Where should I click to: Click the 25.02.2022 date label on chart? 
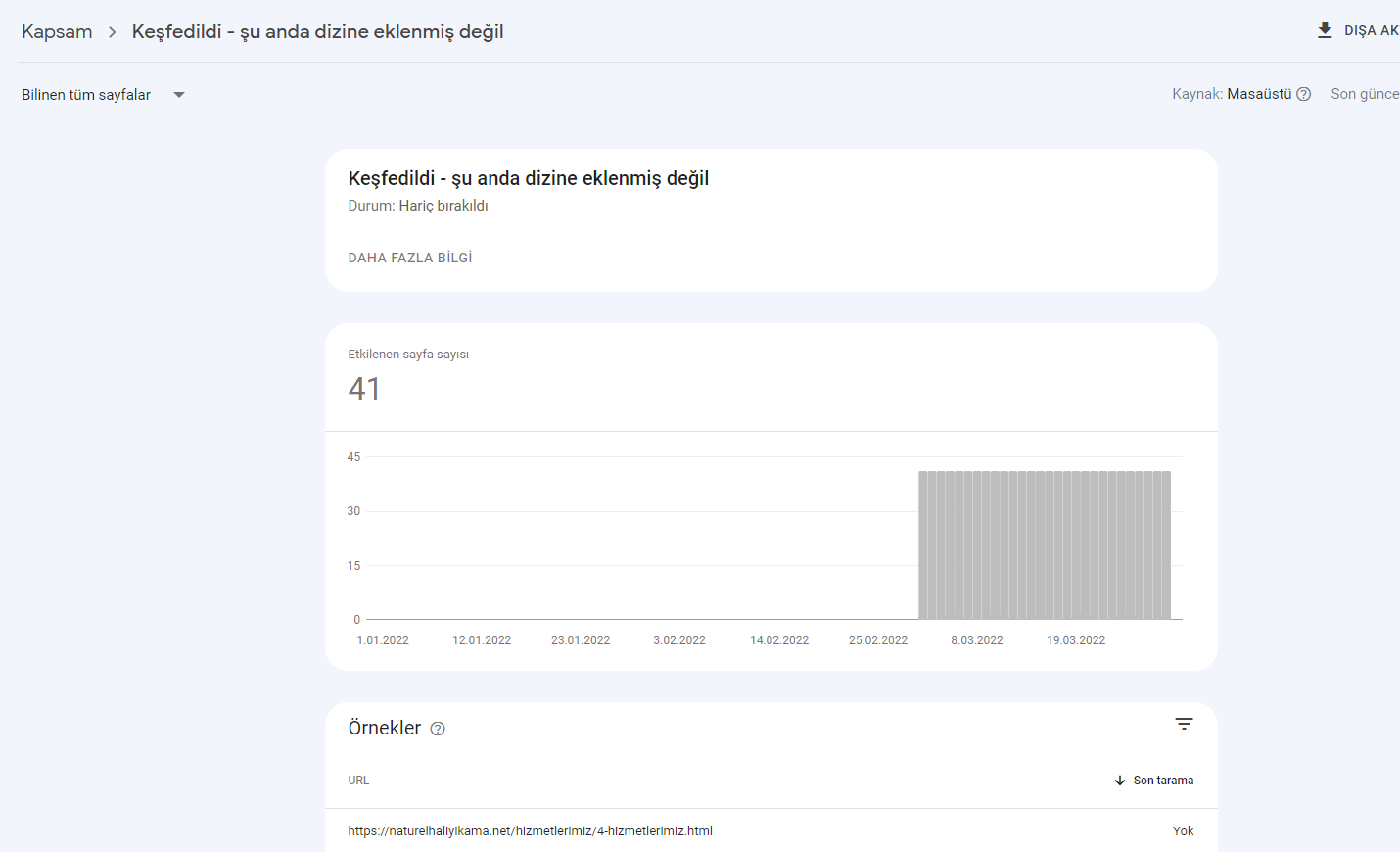pos(878,640)
